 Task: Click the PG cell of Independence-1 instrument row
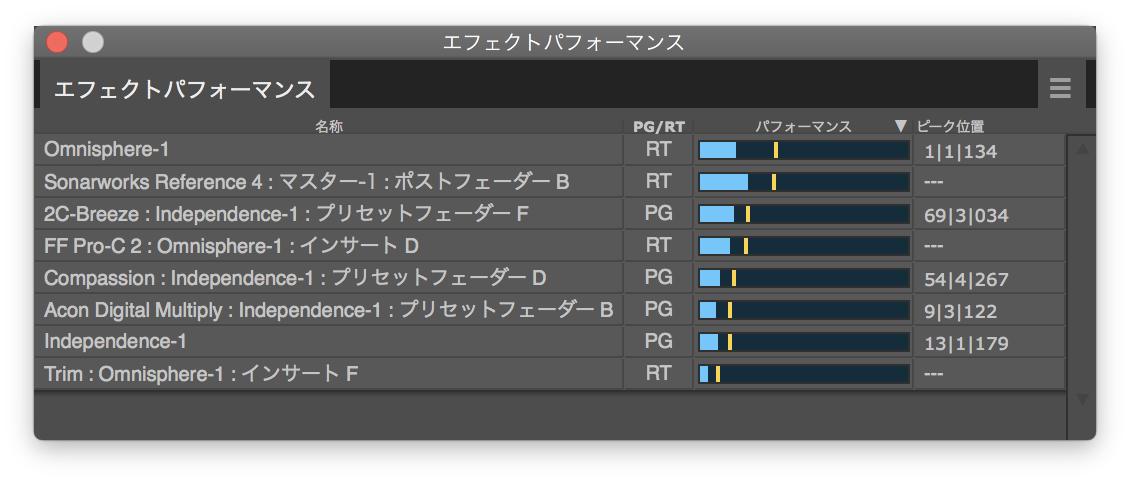[x=659, y=342]
